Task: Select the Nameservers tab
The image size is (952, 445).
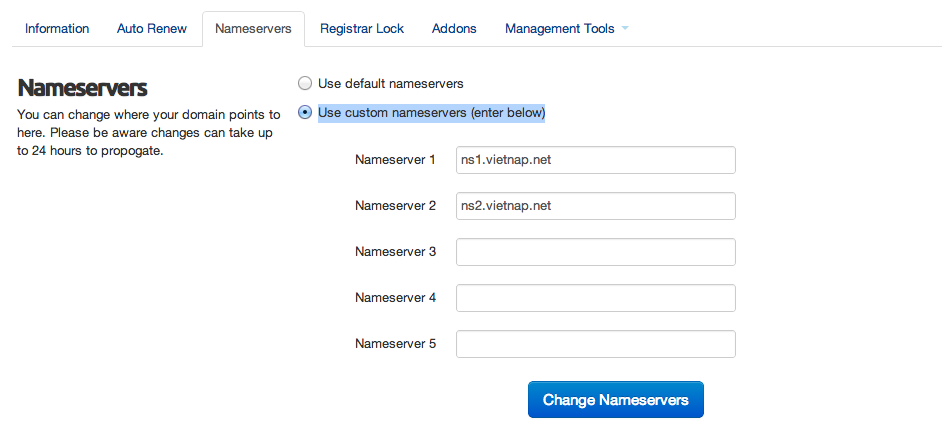Action: pyautogui.click(x=253, y=29)
